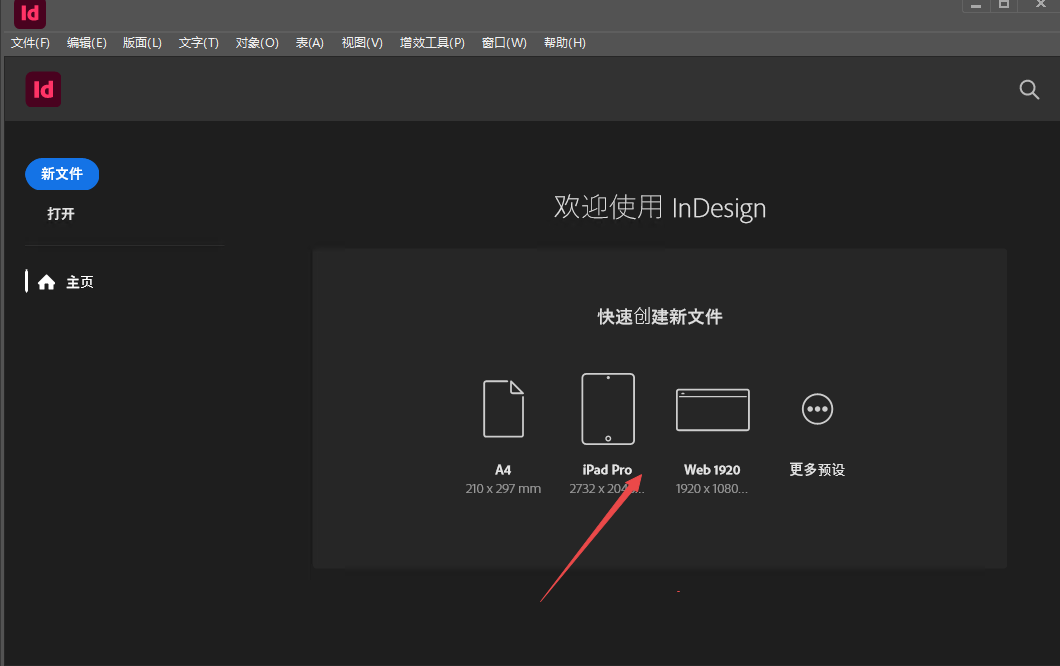This screenshot has width=1060, height=666.
Task: Select the iPad Pro preset icon
Action: coord(608,408)
